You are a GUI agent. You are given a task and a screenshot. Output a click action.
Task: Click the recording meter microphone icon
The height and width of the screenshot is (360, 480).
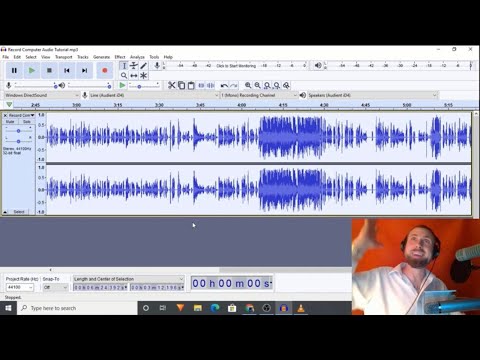[x=157, y=65]
